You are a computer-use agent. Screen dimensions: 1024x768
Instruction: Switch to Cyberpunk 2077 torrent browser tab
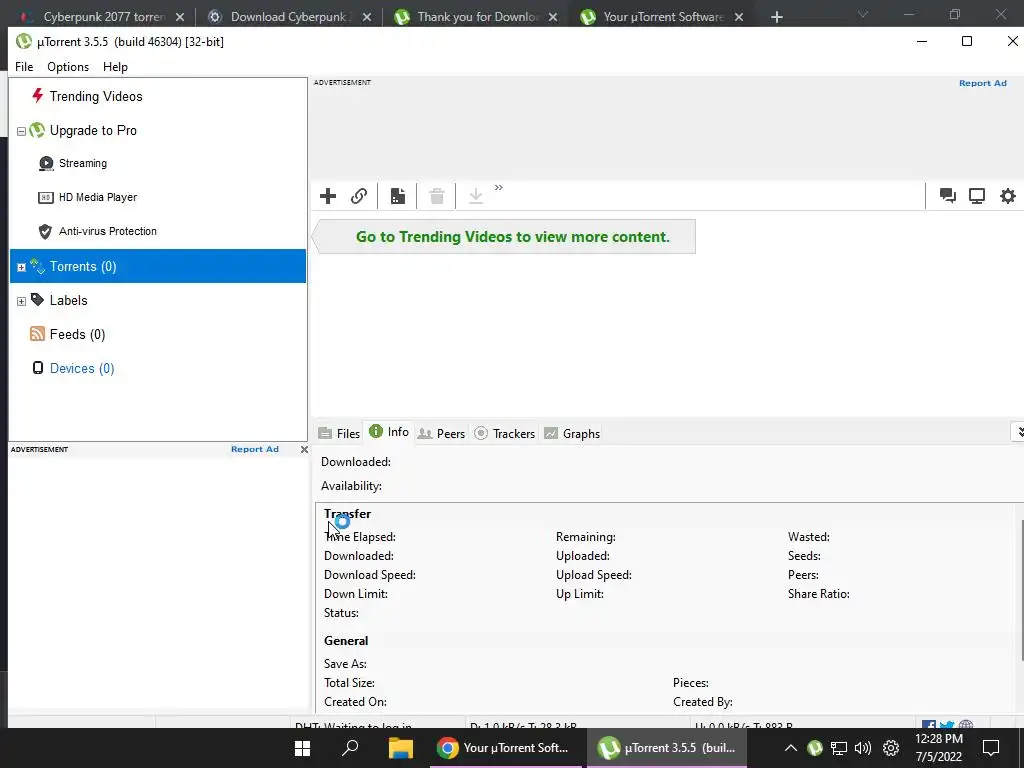[103, 16]
